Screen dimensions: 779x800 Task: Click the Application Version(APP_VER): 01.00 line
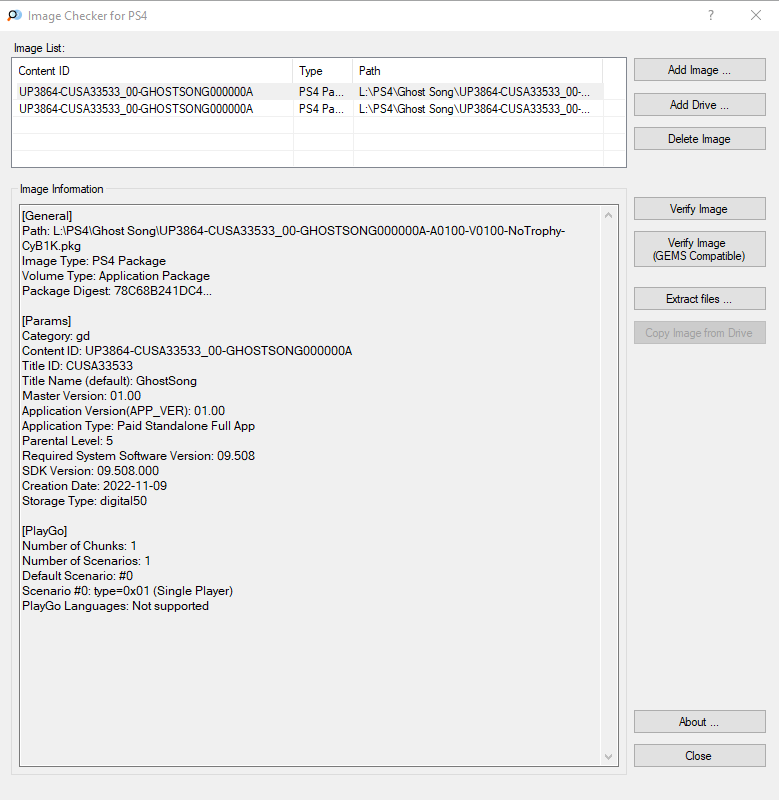tap(123, 411)
